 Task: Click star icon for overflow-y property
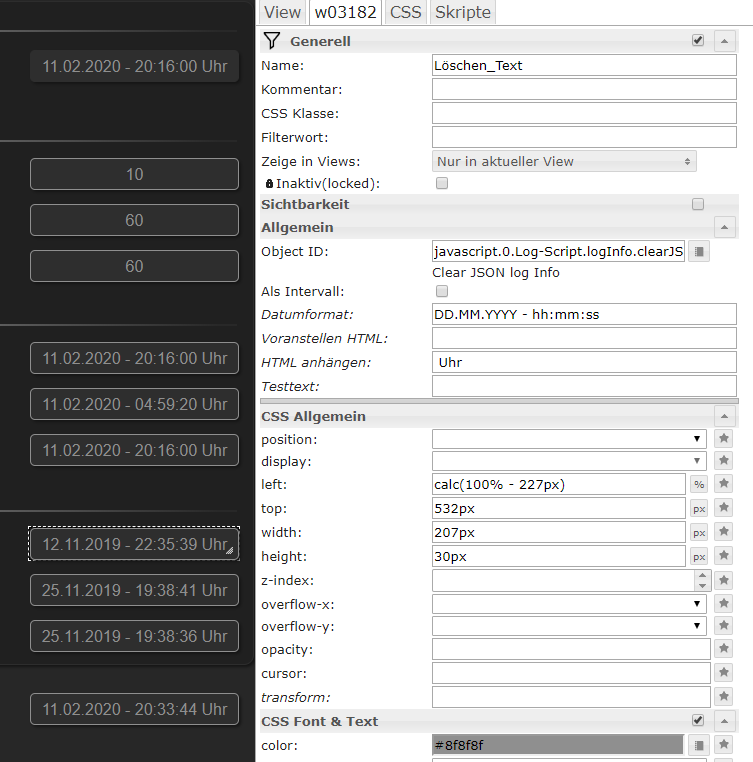click(723, 625)
